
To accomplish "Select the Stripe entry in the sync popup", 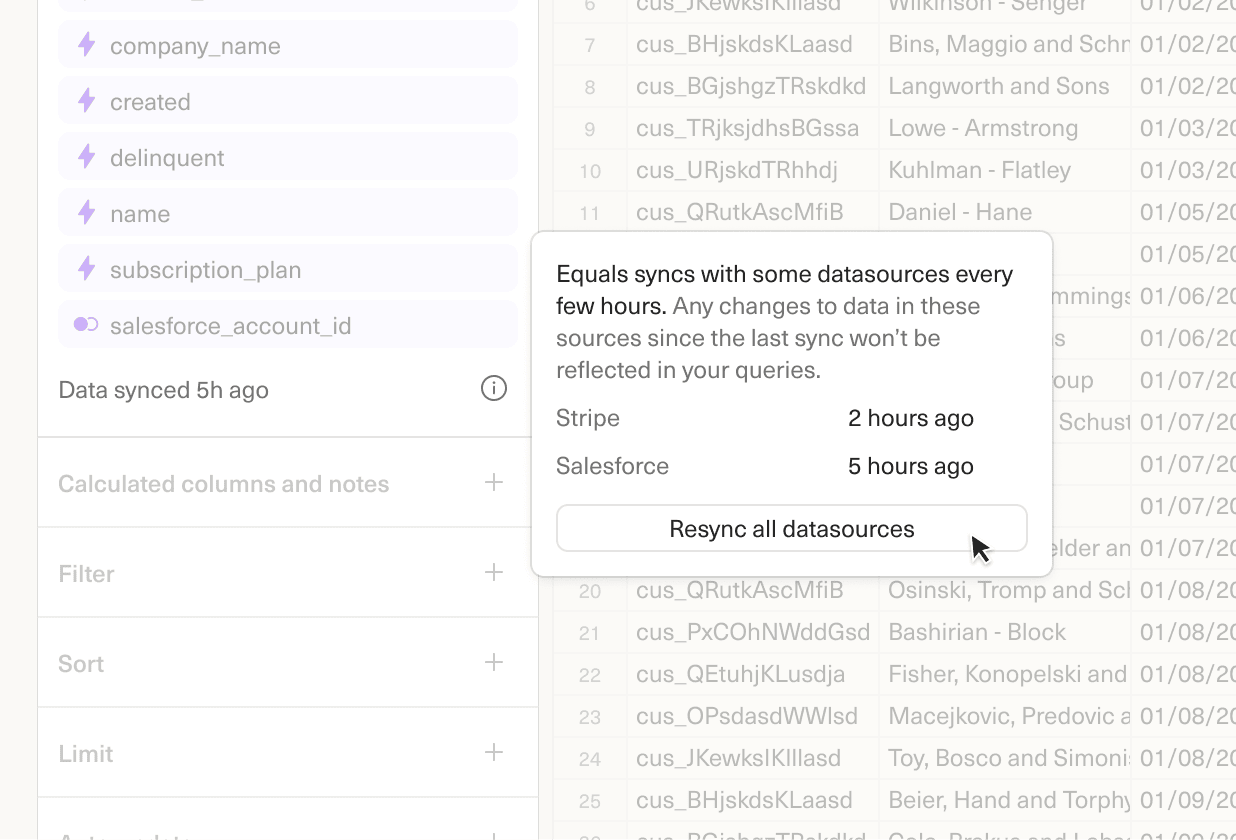I will [587, 418].
